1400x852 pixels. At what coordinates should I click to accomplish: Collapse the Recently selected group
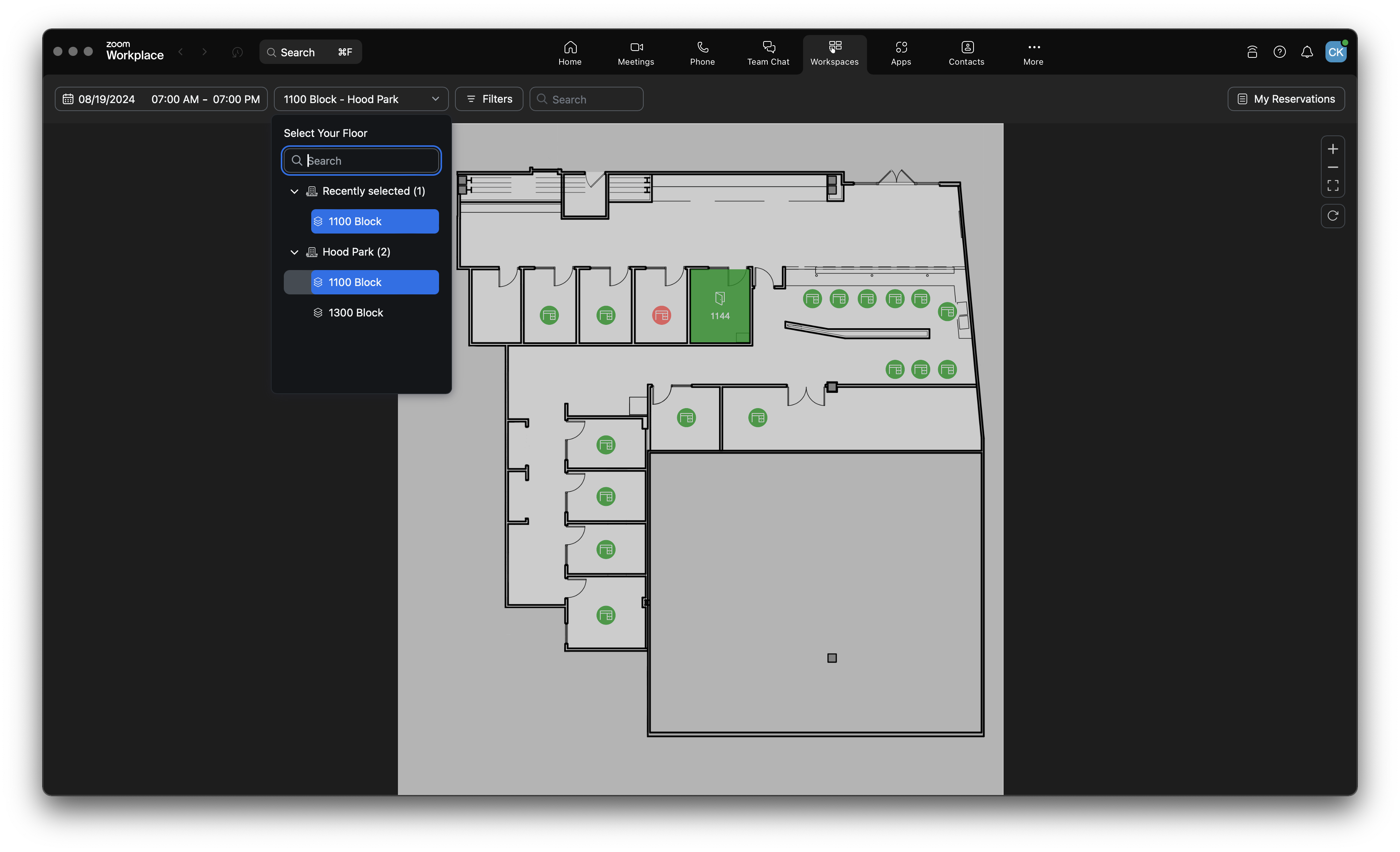pos(294,191)
